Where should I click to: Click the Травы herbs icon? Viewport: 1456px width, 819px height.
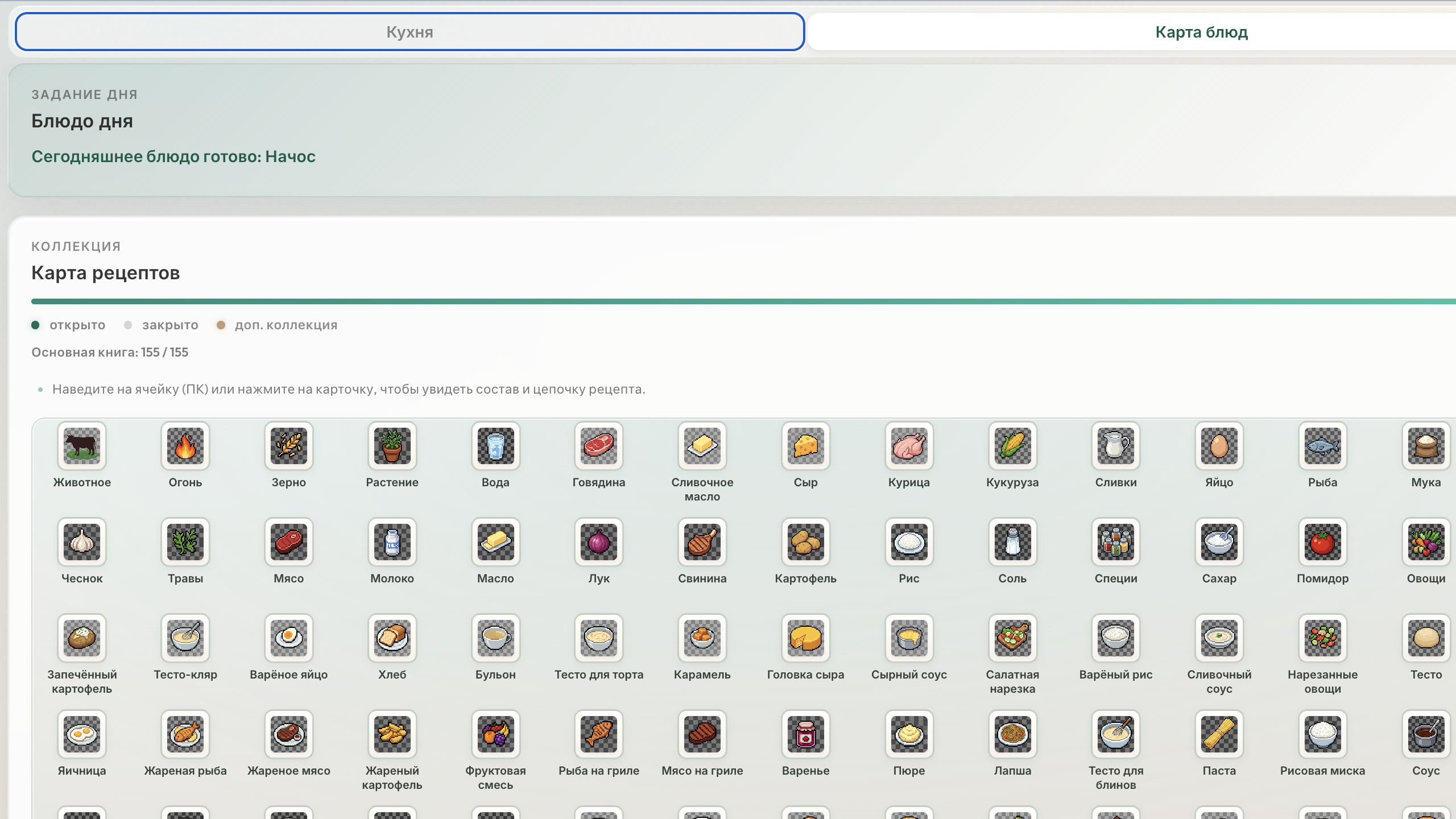(x=185, y=542)
